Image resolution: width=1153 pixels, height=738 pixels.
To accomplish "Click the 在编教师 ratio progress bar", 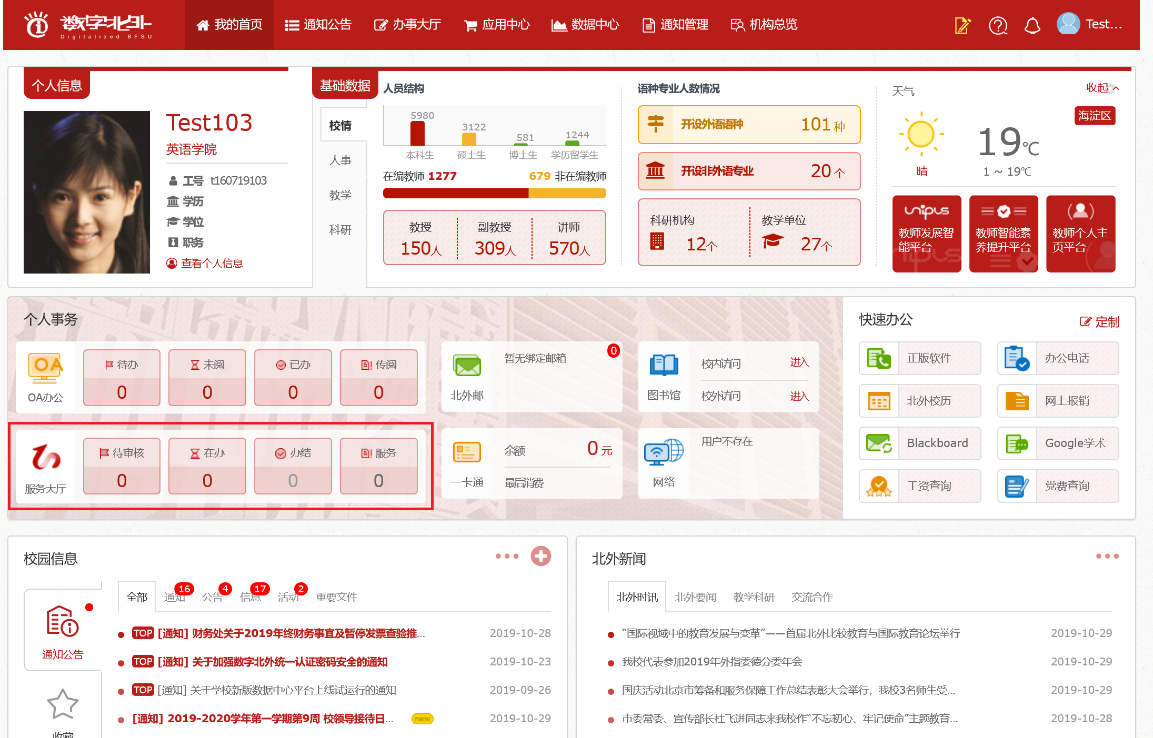I will click(x=494, y=193).
